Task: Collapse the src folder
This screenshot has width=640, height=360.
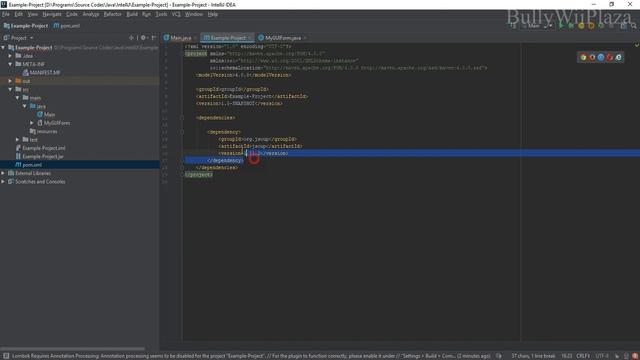Action: click(x=11, y=89)
